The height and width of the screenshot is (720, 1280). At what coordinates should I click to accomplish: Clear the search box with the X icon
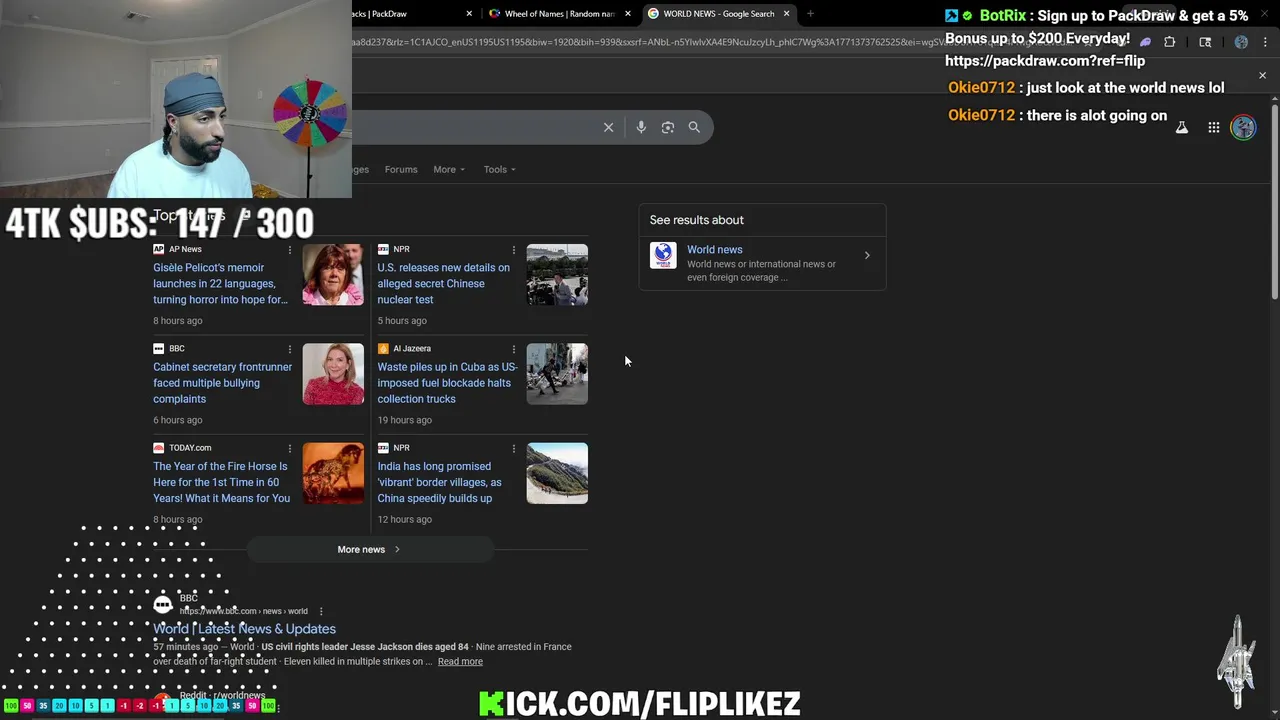tap(608, 127)
